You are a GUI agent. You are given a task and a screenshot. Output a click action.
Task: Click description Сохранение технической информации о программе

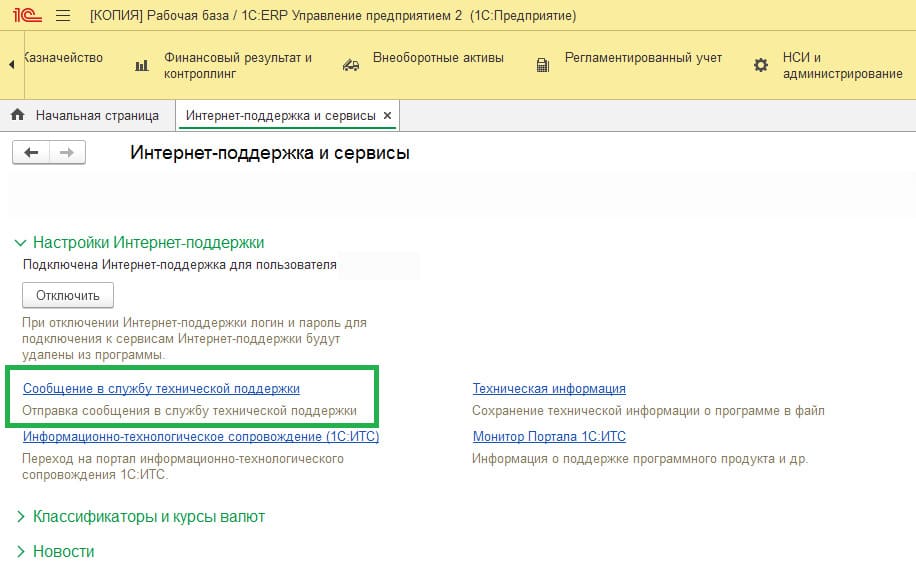click(x=648, y=411)
